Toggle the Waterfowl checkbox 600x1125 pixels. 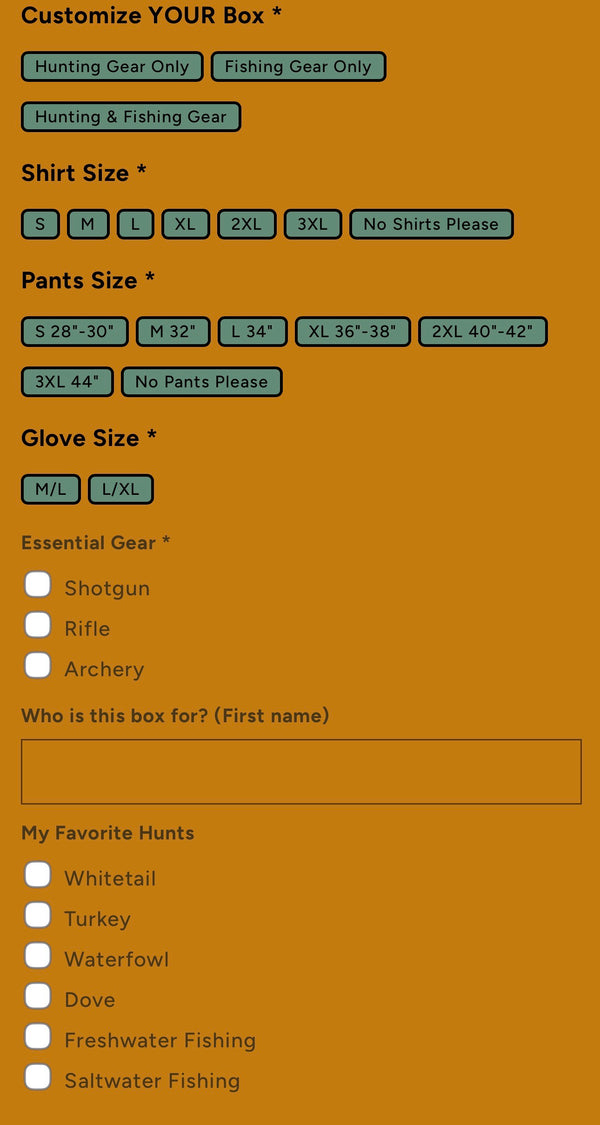pyautogui.click(x=38, y=956)
